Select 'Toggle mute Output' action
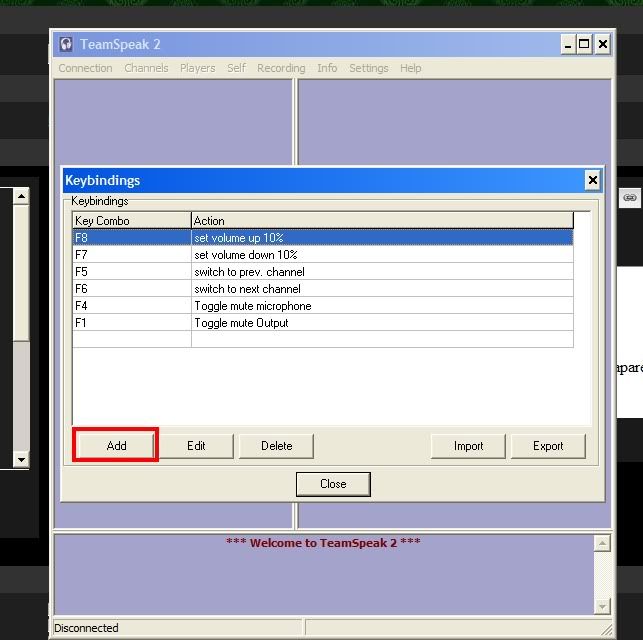 (382, 323)
